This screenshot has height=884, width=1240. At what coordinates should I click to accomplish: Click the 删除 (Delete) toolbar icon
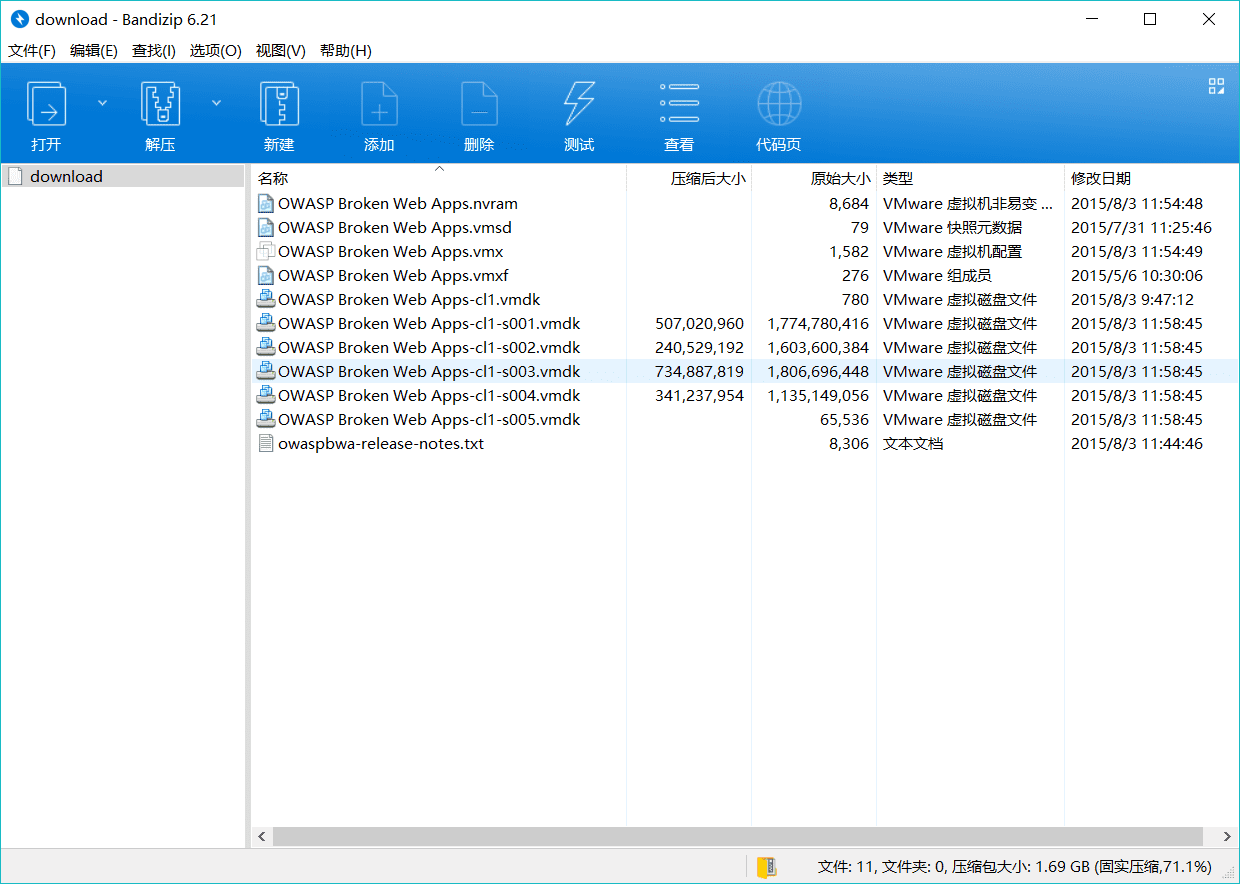479,103
